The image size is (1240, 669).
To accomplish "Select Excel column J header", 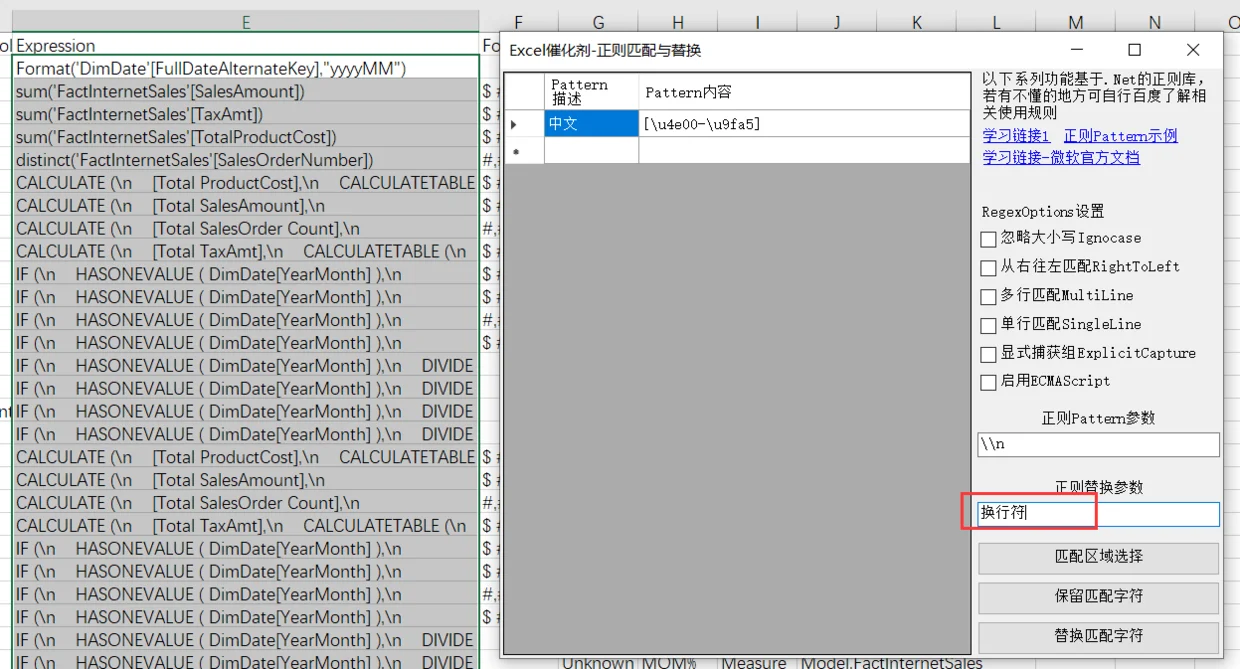I will click(836, 22).
